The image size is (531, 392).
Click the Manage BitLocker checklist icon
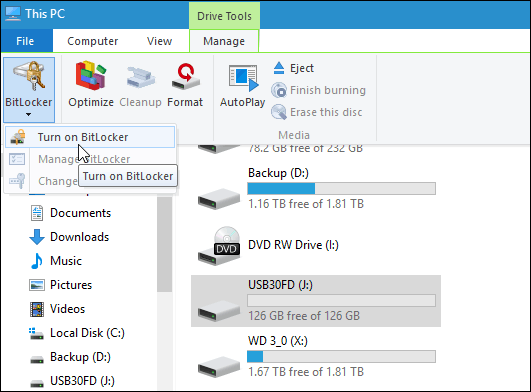[x=17, y=159]
